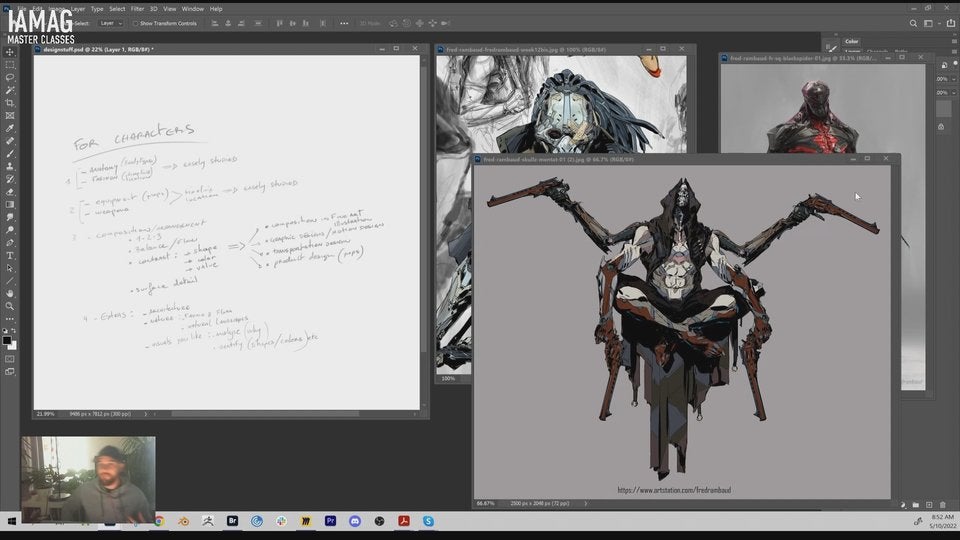Screen dimensions: 960x540
Task: Toggle Quick Mask mode
Action: click(x=10, y=359)
